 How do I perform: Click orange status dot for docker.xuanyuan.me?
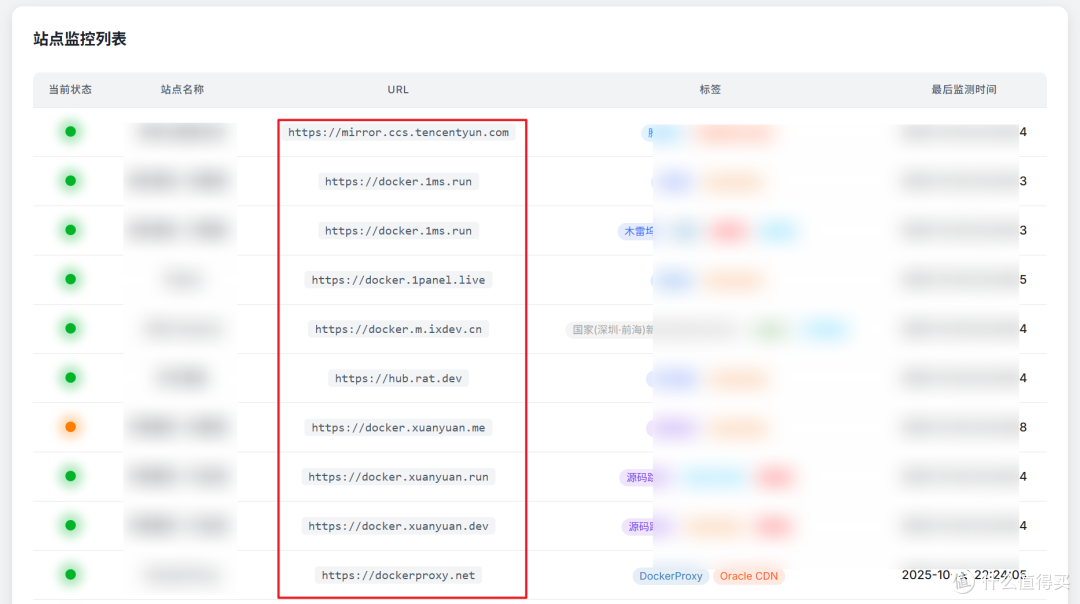(70, 427)
